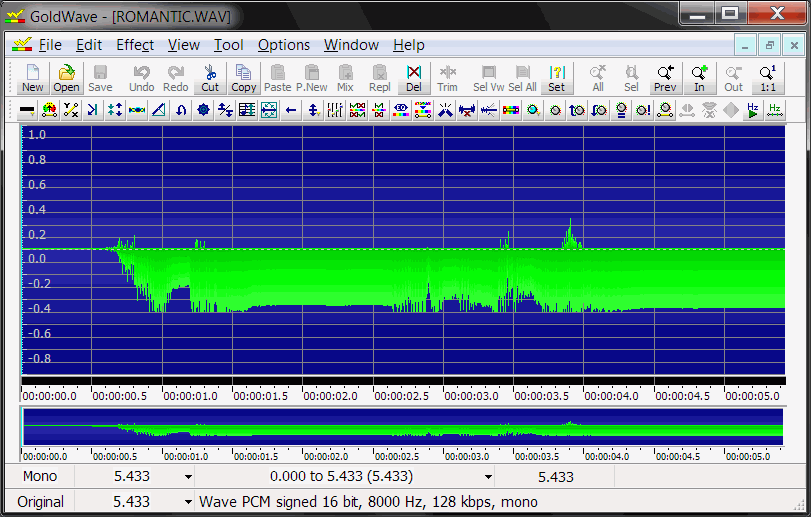Image resolution: width=811 pixels, height=517 pixels.
Task: Click the last green Hz icon in effects toolbar
Action: 774,110
